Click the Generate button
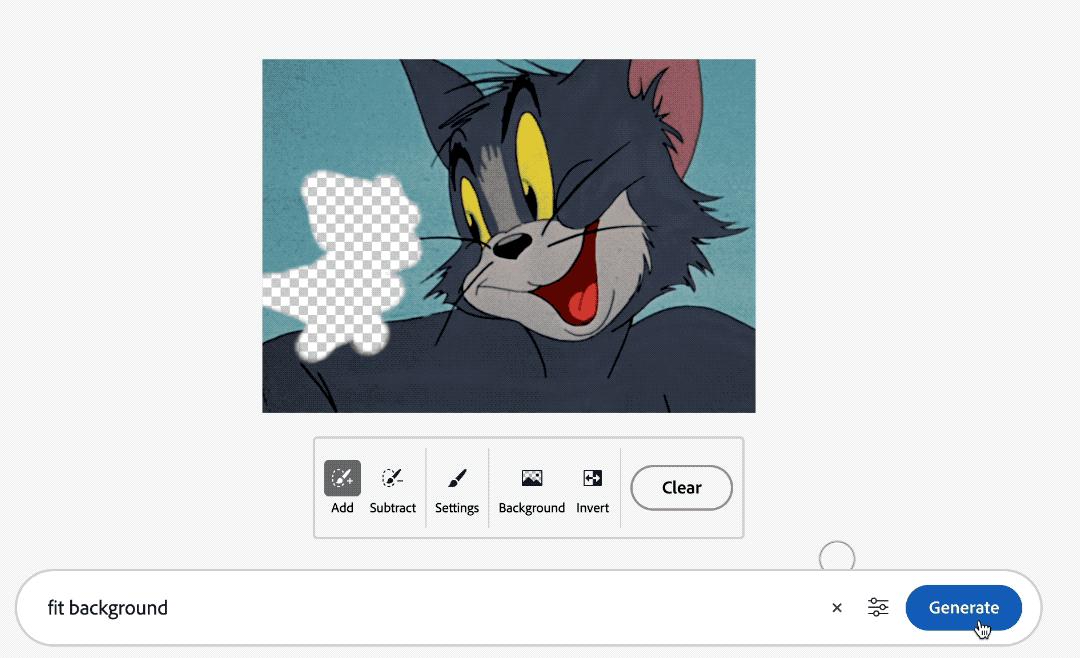Viewport: 1080px width, 658px height. tap(964, 608)
